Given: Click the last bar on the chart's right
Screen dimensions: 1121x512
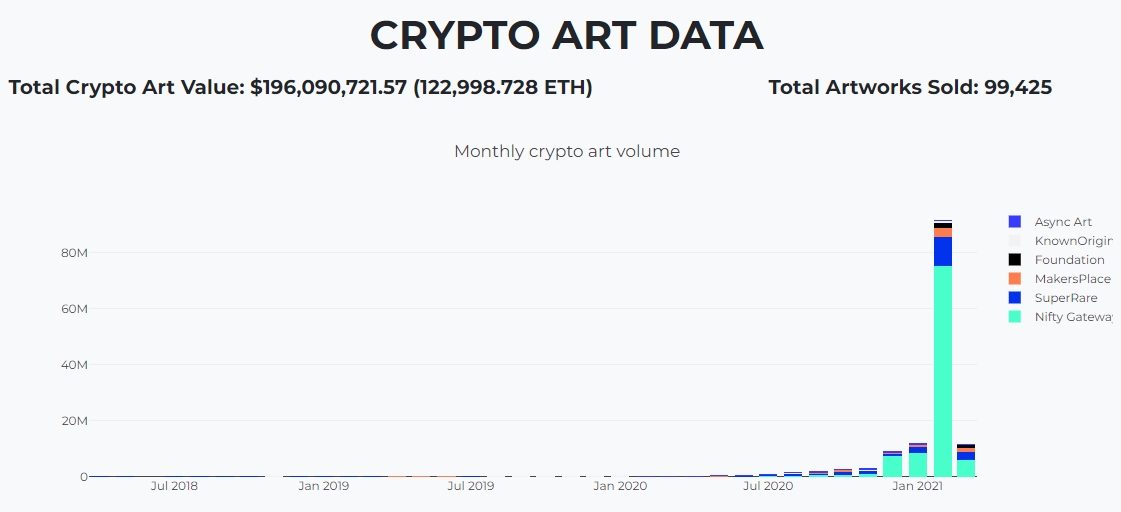Looking at the screenshot, I should (966, 461).
